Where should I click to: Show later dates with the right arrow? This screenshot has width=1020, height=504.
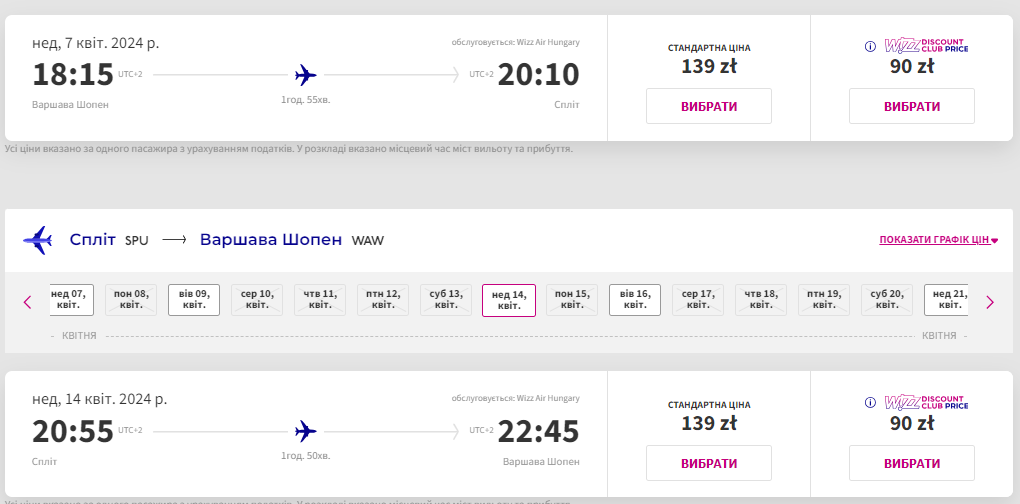point(990,301)
